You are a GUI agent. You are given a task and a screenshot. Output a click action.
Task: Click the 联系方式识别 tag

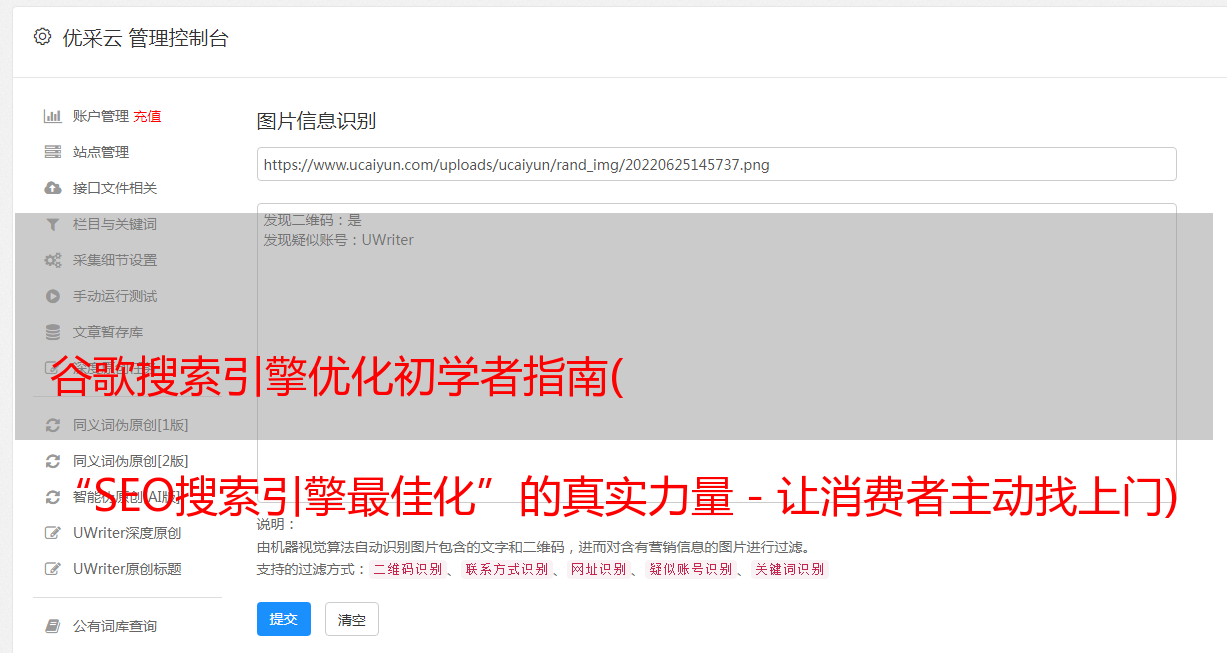(506, 569)
